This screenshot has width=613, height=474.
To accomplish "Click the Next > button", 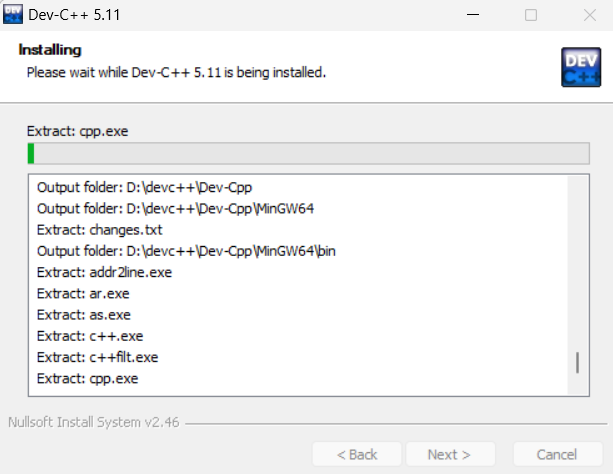I will tap(450, 454).
